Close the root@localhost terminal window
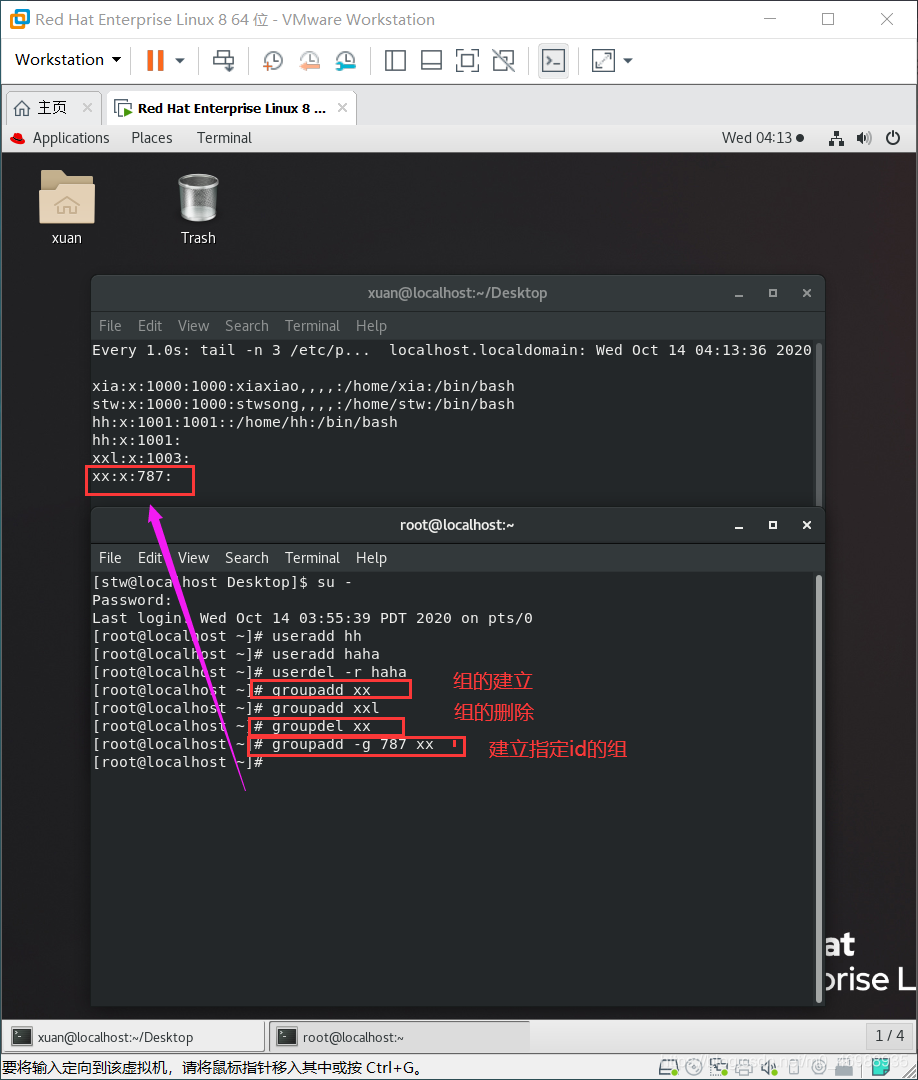918x1080 pixels. [806, 526]
